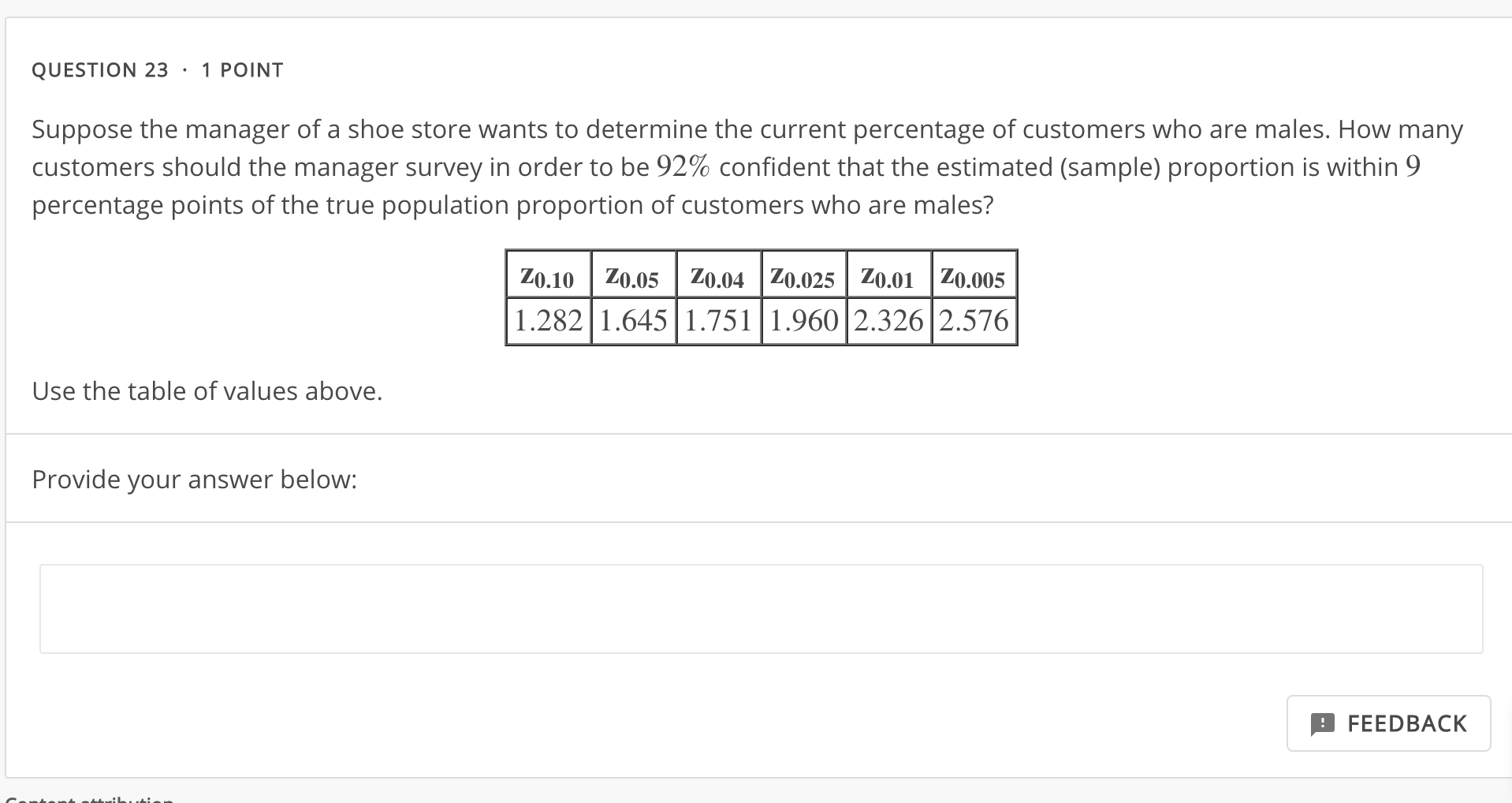This screenshot has height=803, width=1512.
Task: Click the answer input field
Action: 761,608
